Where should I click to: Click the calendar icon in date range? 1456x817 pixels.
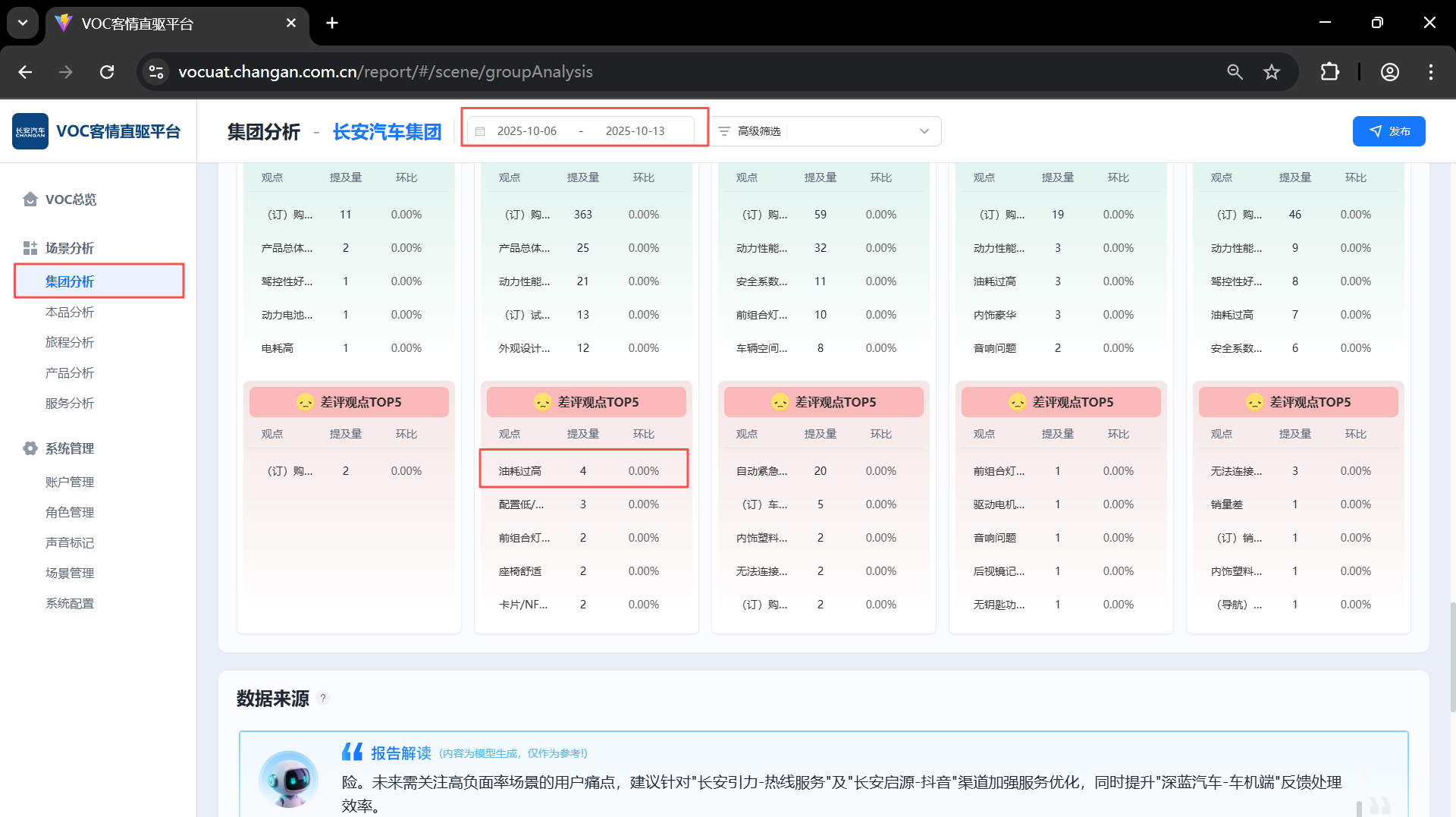click(x=480, y=131)
